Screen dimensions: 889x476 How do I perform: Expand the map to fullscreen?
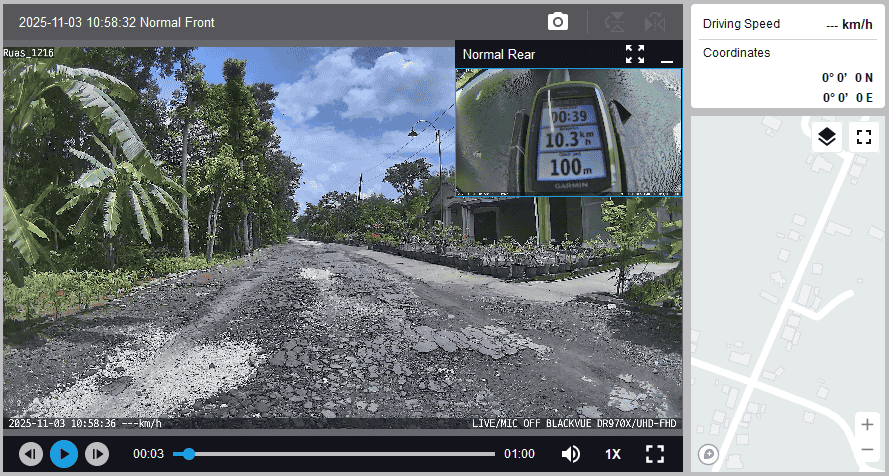863,137
